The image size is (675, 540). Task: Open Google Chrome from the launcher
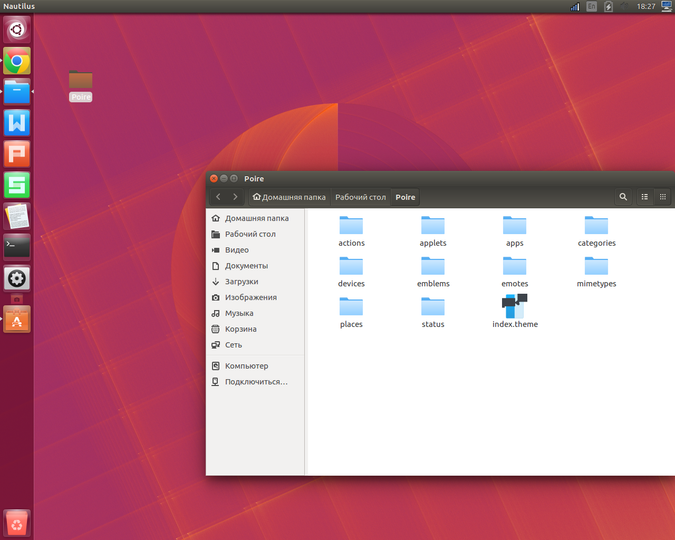[x=17, y=61]
